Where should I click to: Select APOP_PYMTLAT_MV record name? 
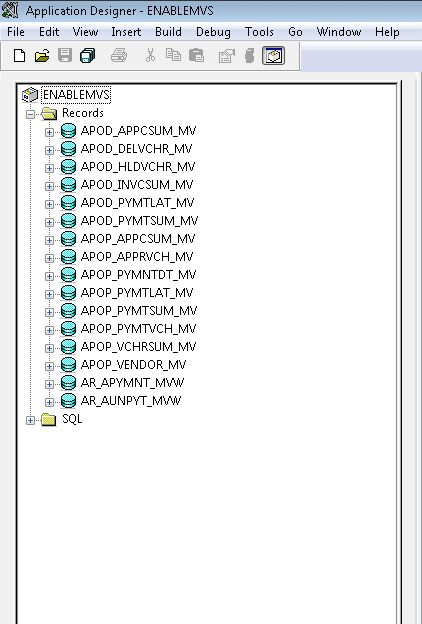[x=137, y=293]
